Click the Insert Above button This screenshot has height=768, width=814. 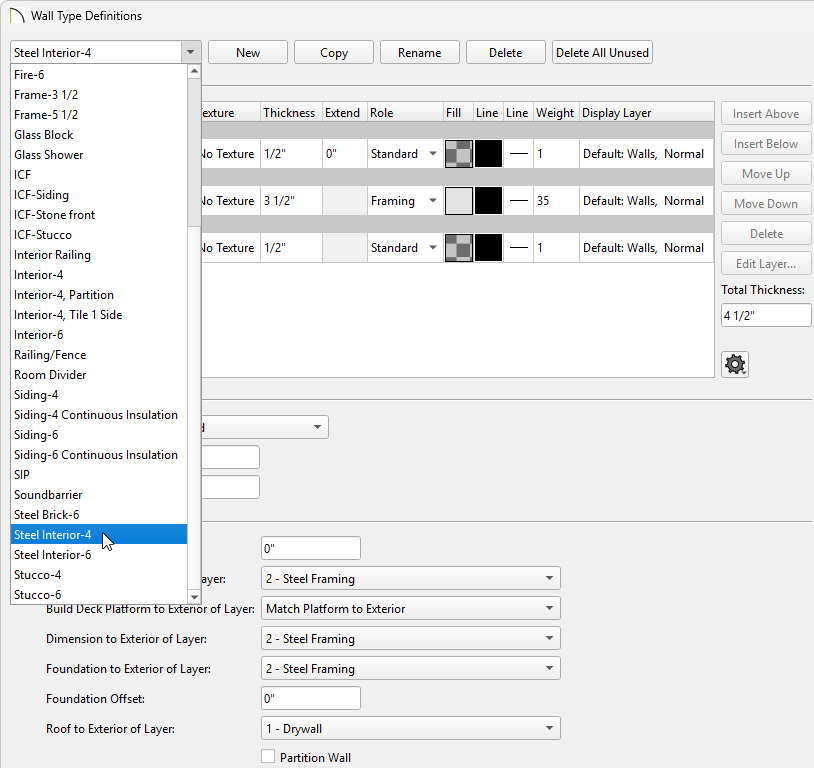[x=766, y=113]
